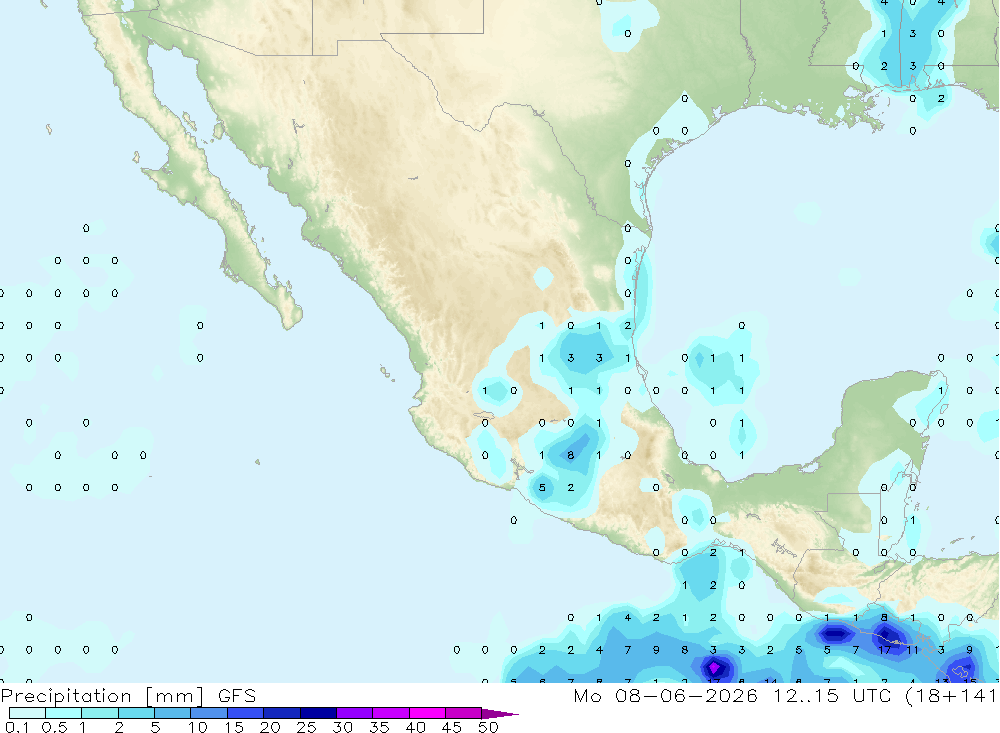Click the 15–20 mm legend color swatch

[x=246, y=713]
